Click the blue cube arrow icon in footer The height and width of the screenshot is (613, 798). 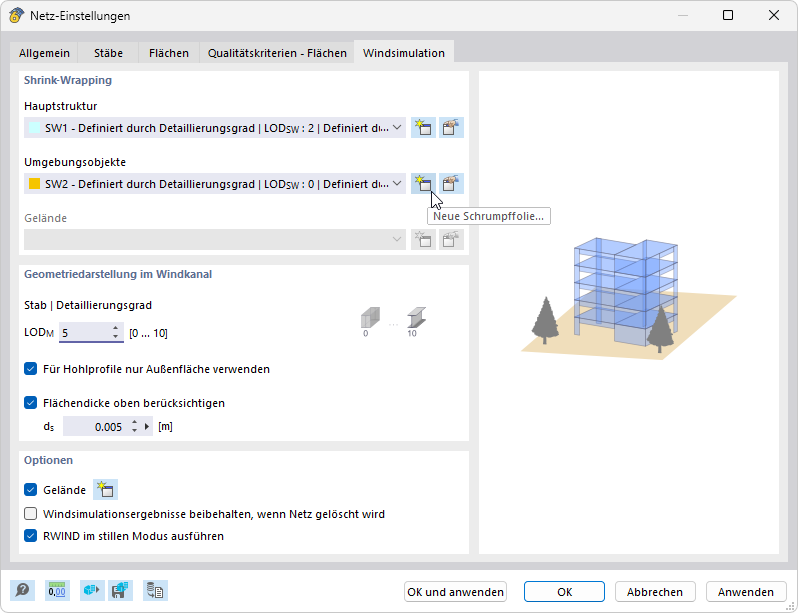[92, 591]
